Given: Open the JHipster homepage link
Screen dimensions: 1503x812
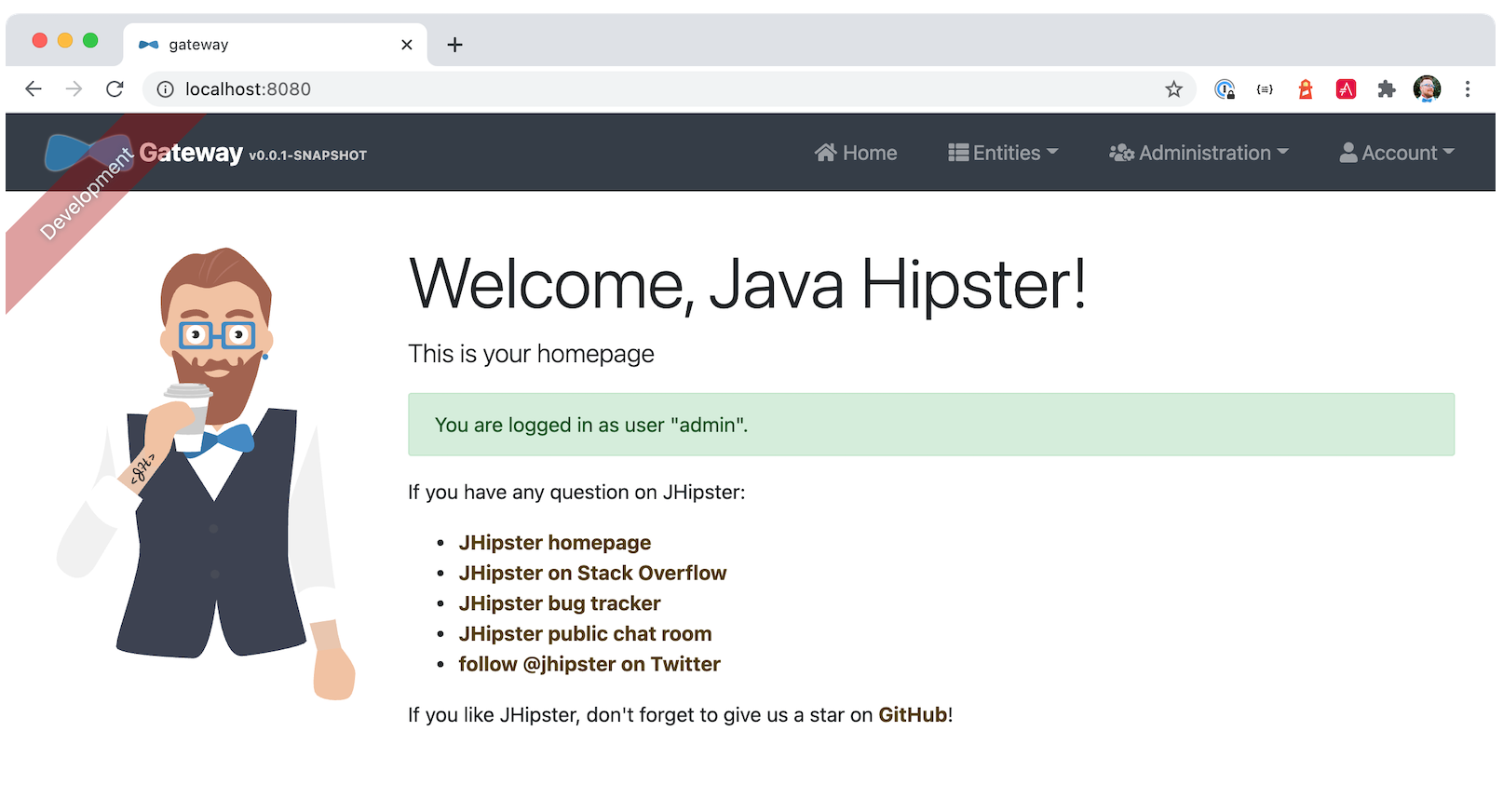Looking at the screenshot, I should [554, 543].
